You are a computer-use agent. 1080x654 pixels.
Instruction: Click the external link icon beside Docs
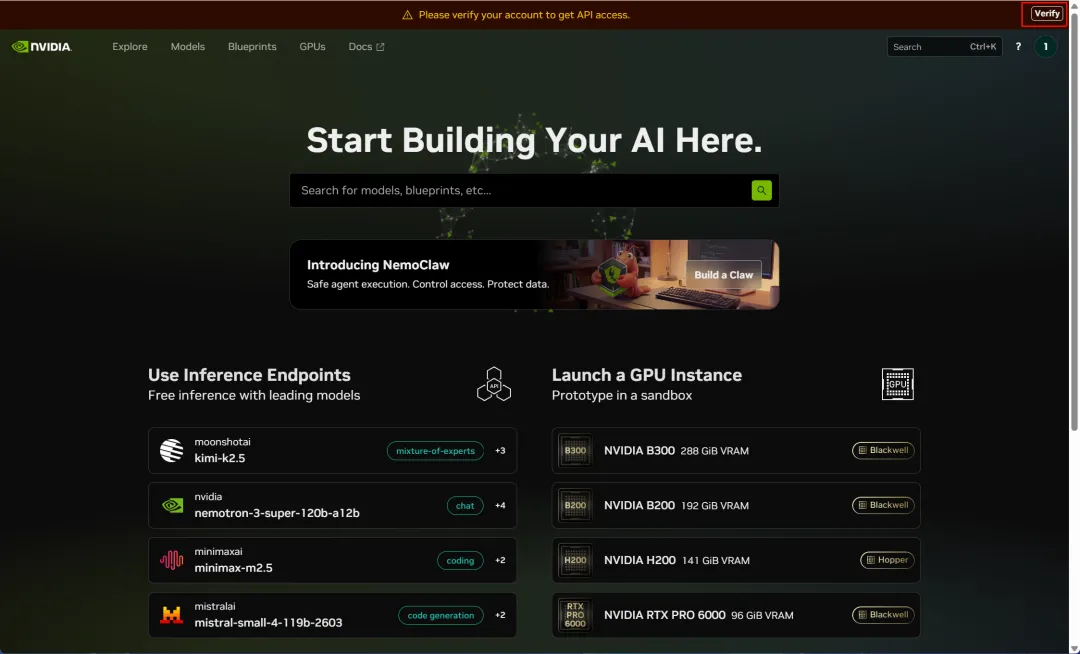coord(380,47)
